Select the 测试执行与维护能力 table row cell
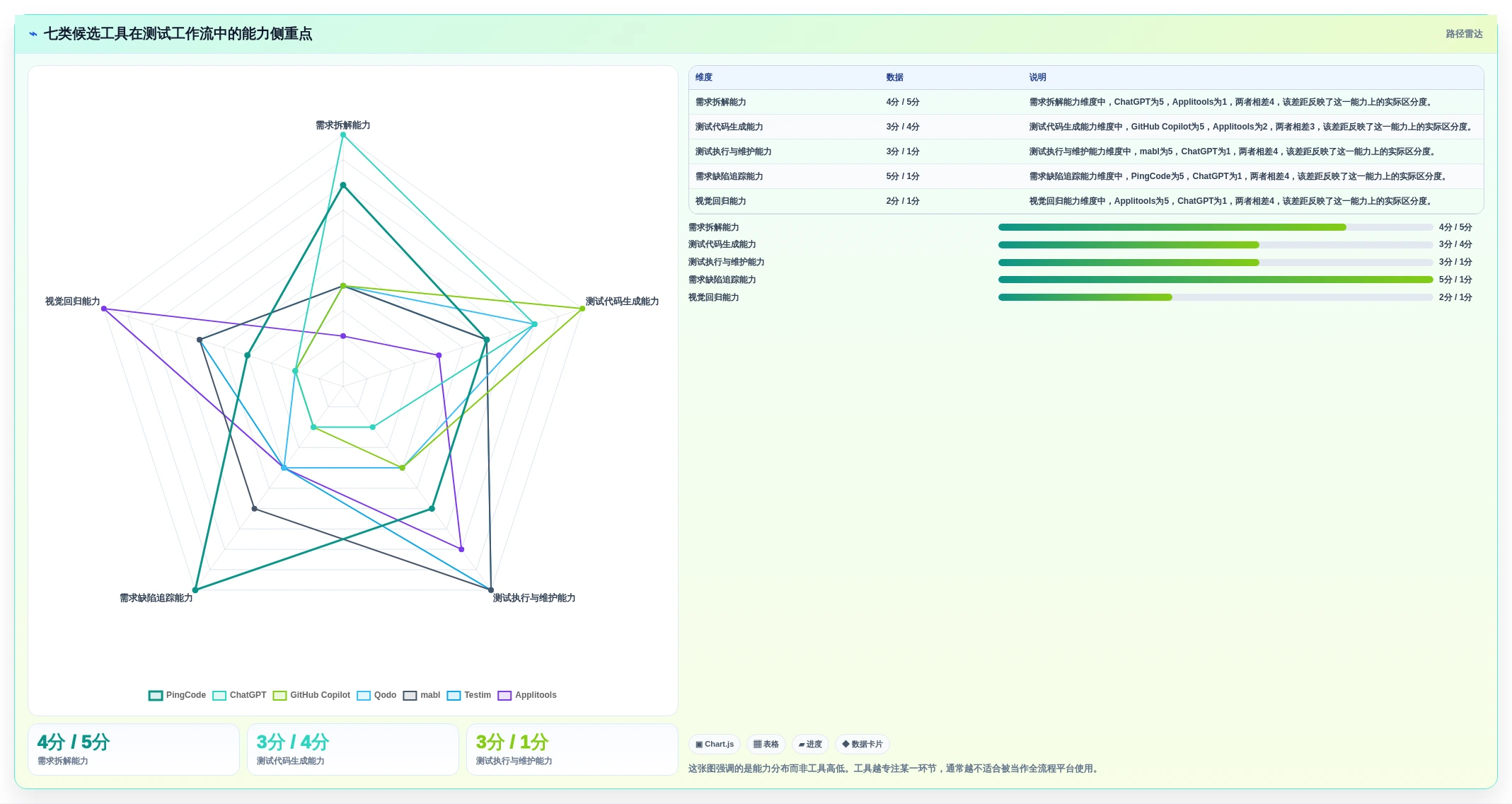Image resolution: width=1512 pixels, height=804 pixels. click(x=733, y=151)
